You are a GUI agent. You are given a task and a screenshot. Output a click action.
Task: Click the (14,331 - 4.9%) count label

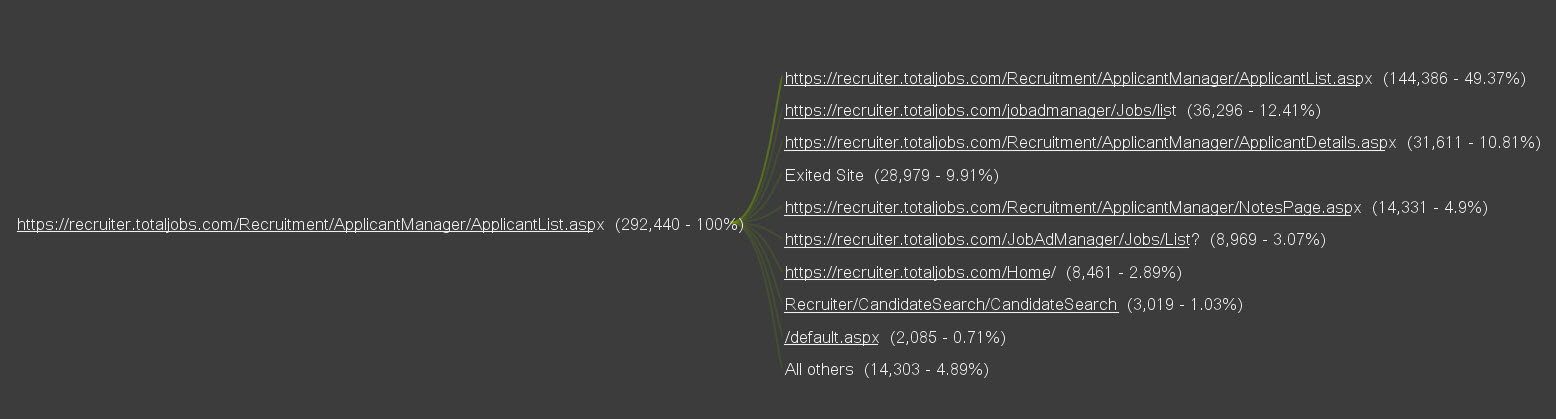pos(1430,208)
